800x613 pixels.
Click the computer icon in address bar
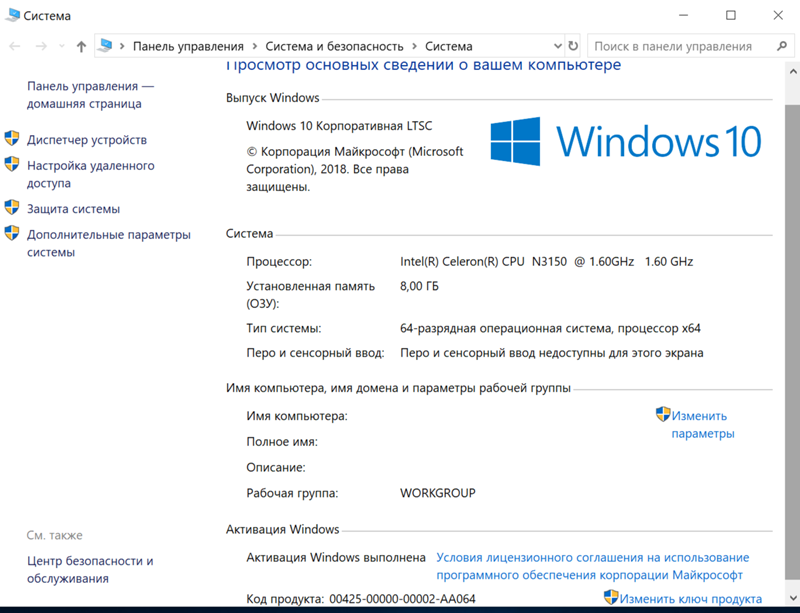105,46
